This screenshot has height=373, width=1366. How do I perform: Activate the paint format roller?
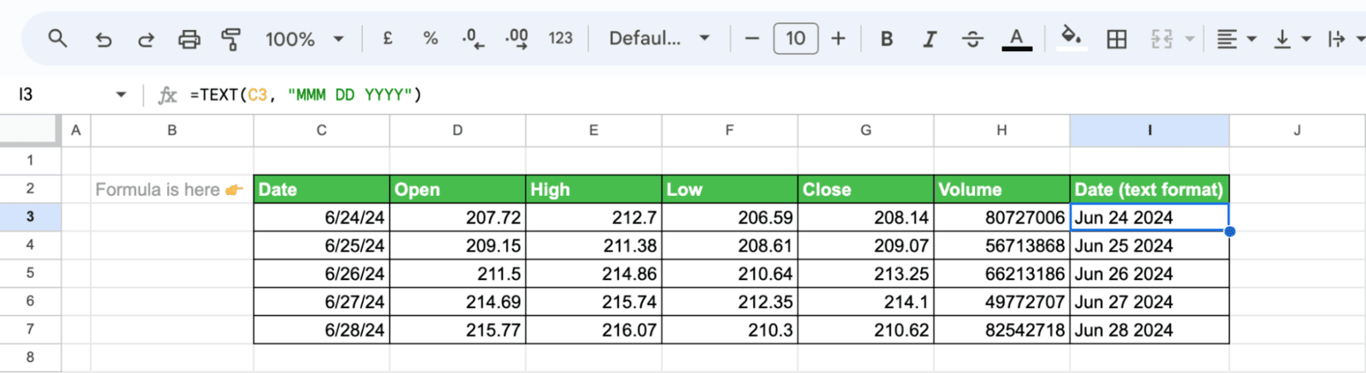pyautogui.click(x=232, y=39)
